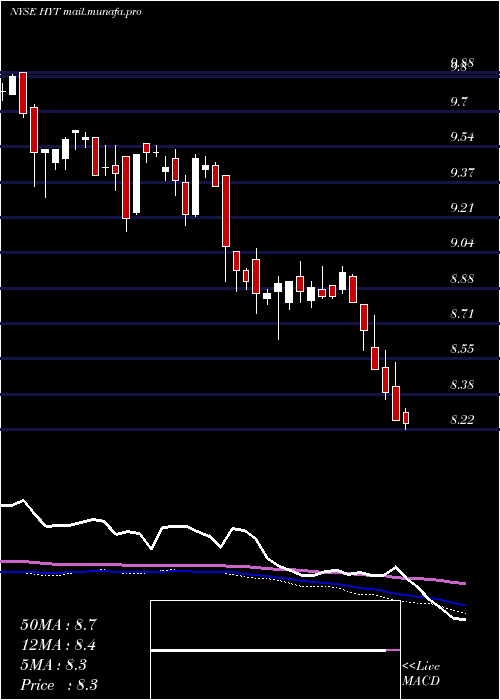Click the 9.7 price axis label
The width and height of the screenshot is (500, 700).
coord(458,102)
